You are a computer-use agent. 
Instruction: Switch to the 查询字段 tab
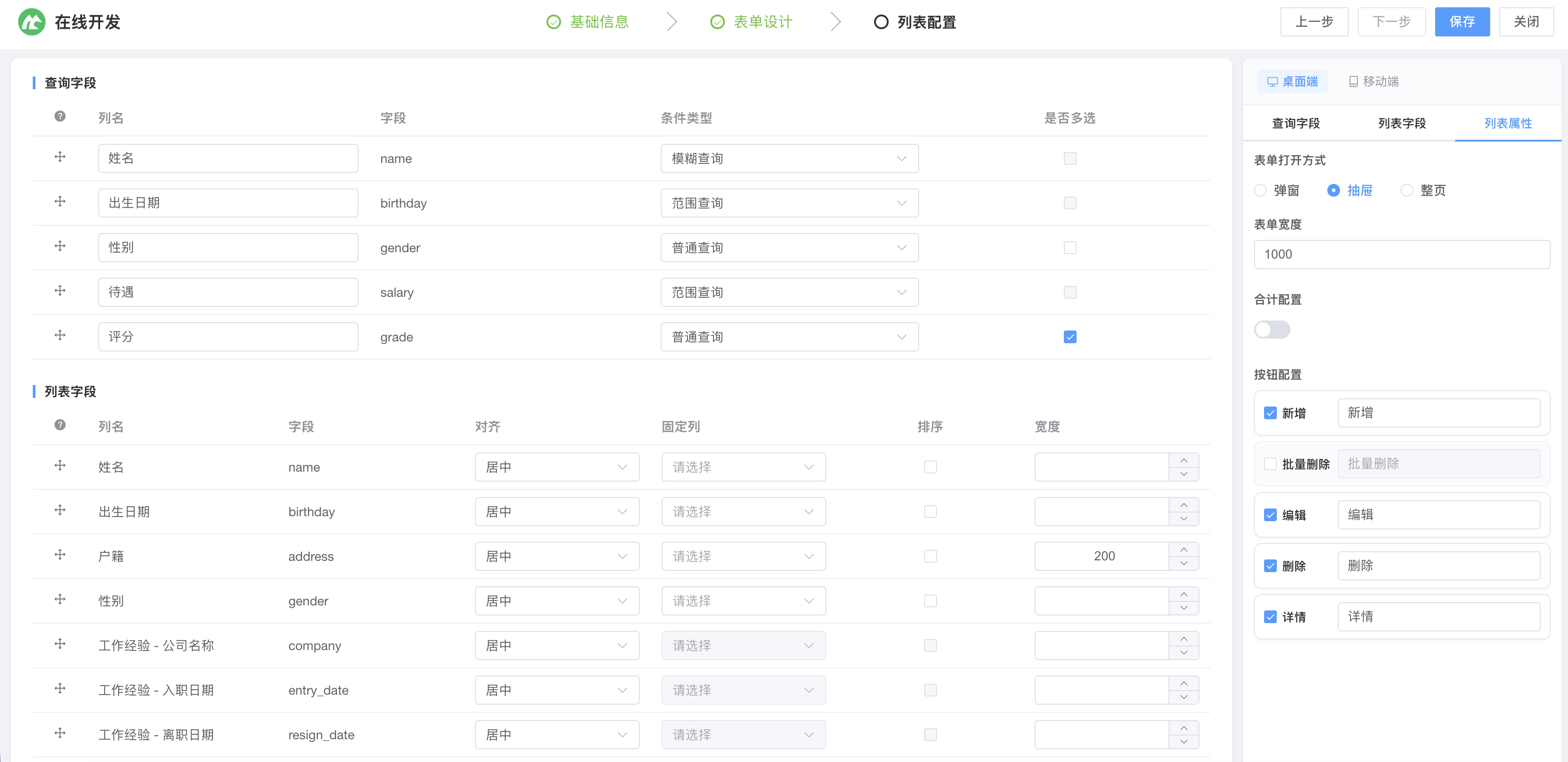click(1295, 124)
